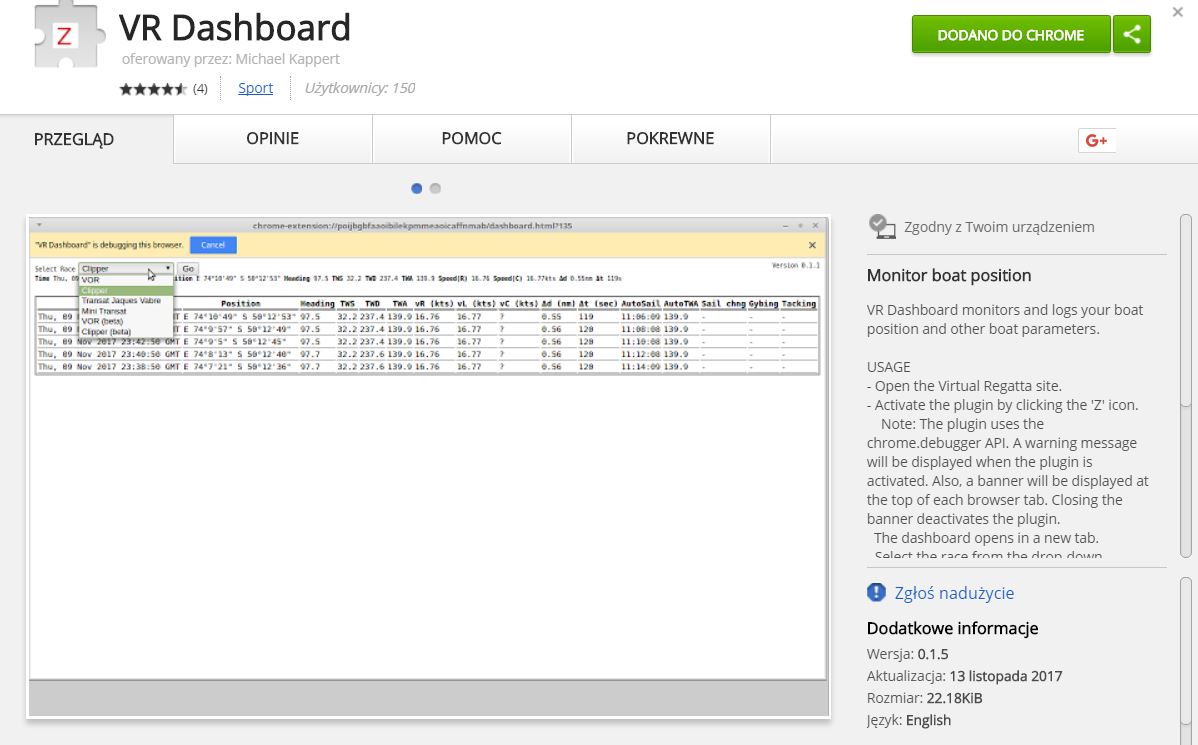The image size is (1198, 745).
Task: Click the text Użytkownicy: 150
Action: tap(360, 88)
